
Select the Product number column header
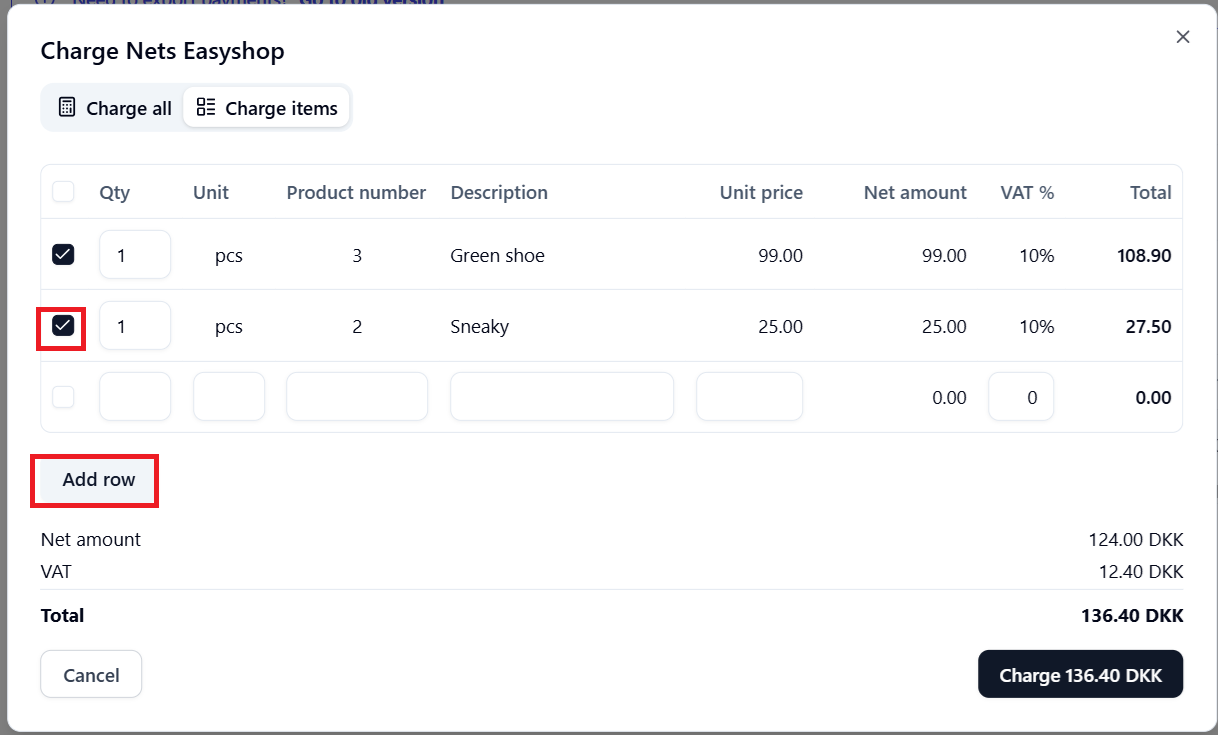click(356, 192)
